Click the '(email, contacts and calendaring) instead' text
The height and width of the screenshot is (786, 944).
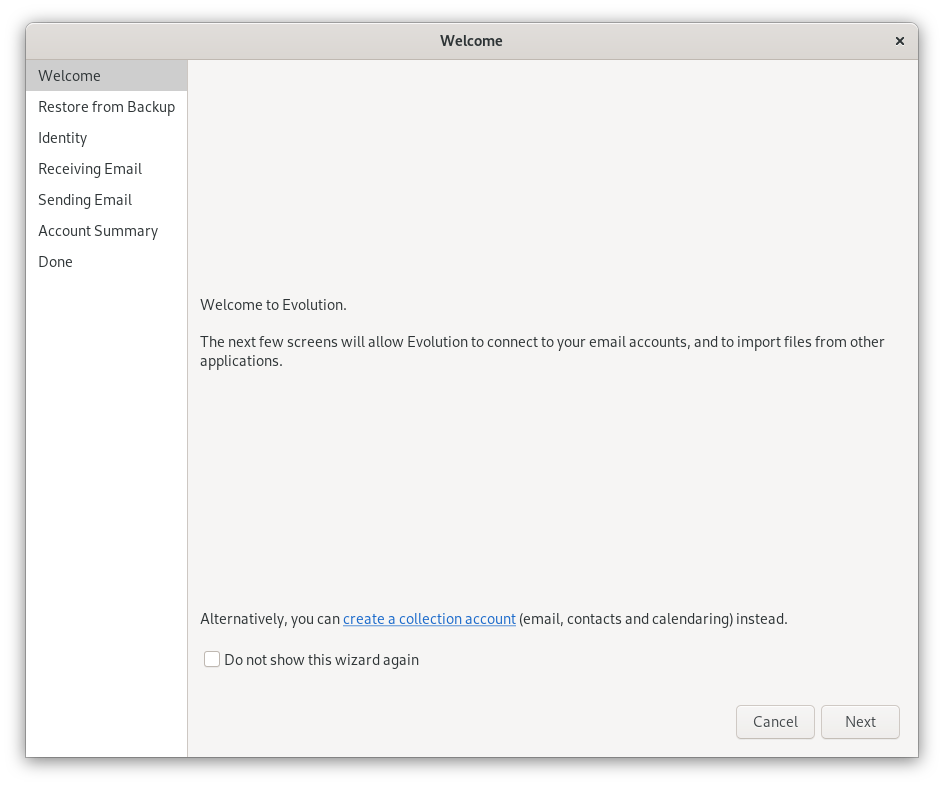click(x=653, y=619)
